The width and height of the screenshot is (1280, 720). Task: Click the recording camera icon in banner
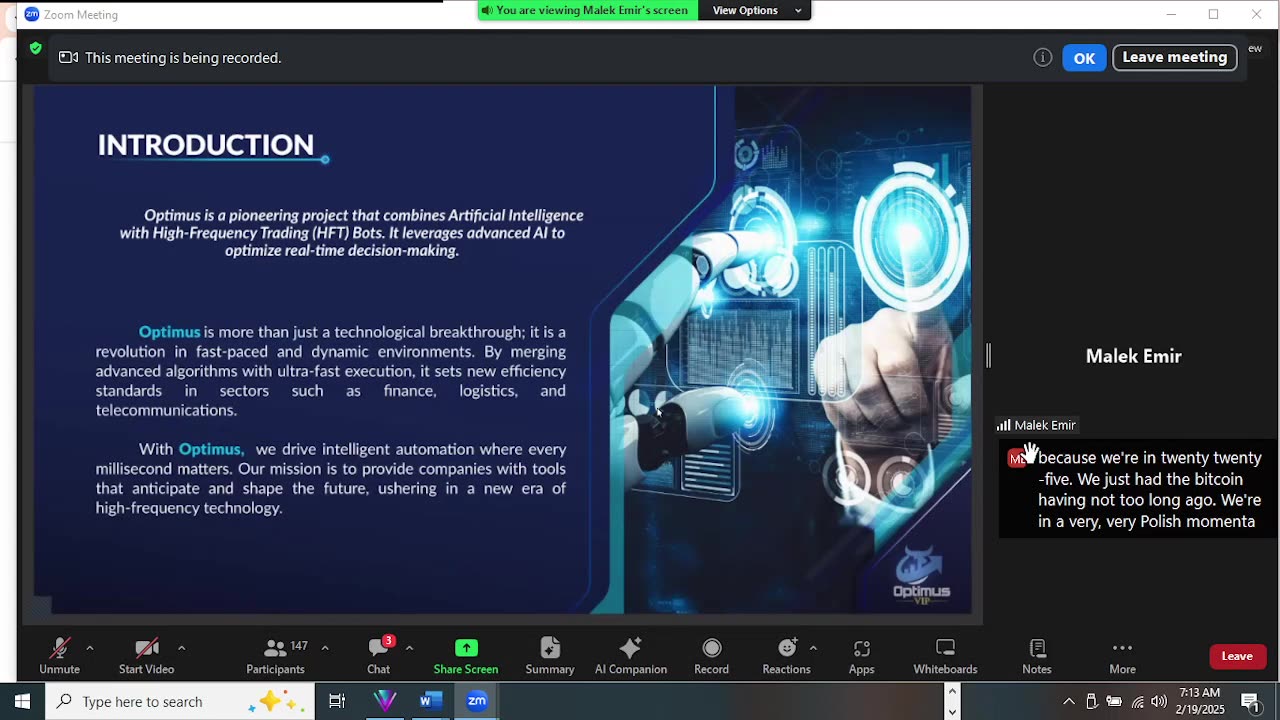point(68,58)
